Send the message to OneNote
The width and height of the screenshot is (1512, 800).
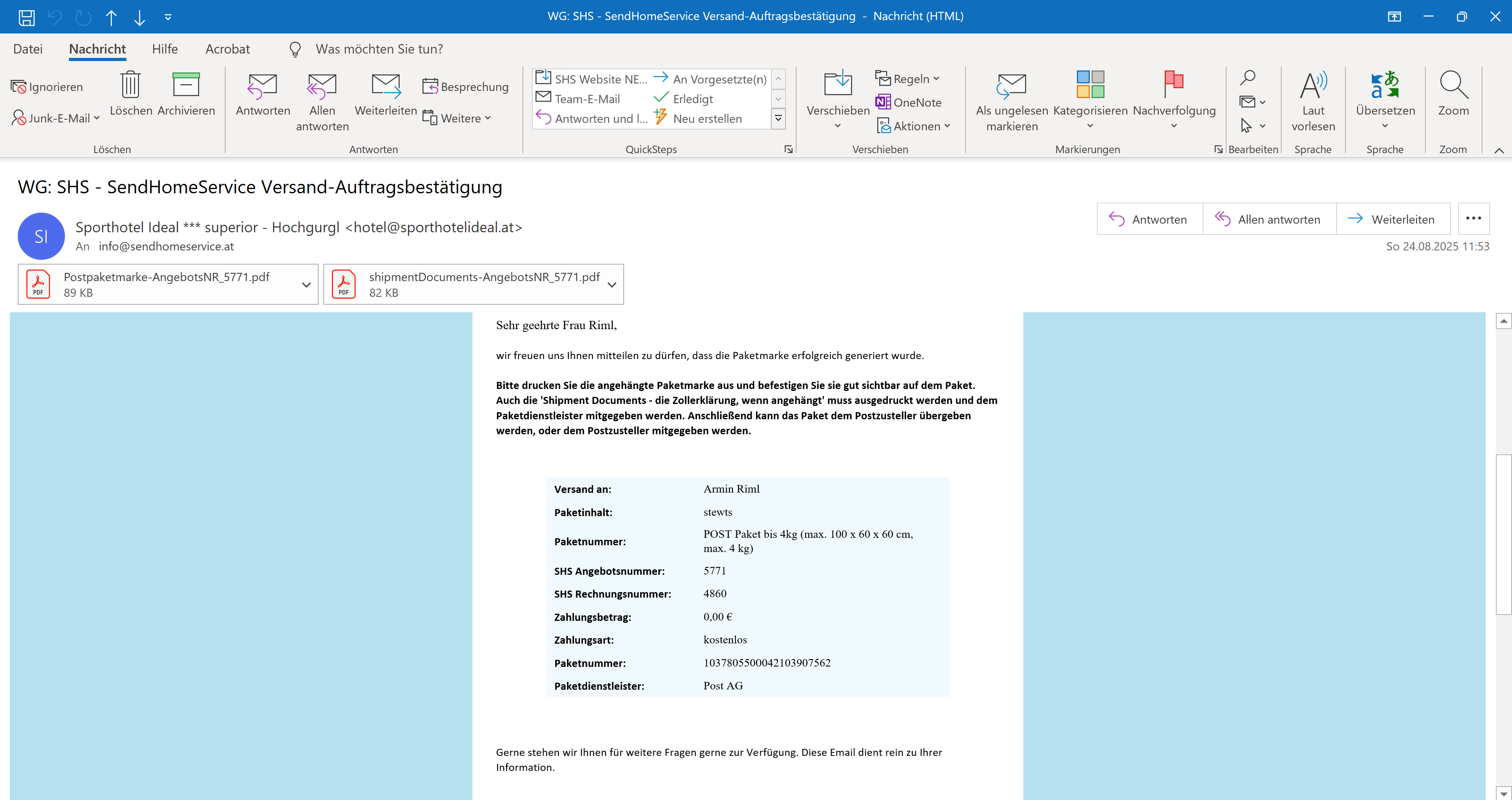point(909,102)
